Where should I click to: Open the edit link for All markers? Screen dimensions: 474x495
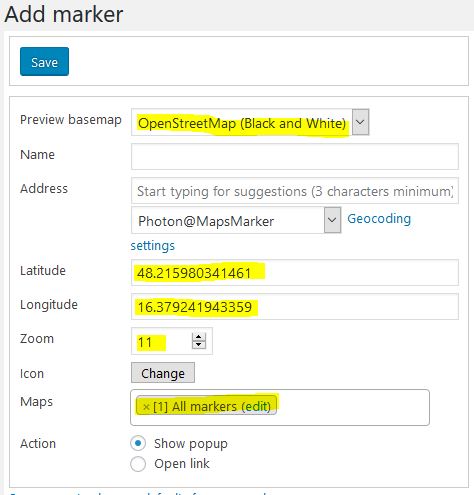point(256,407)
